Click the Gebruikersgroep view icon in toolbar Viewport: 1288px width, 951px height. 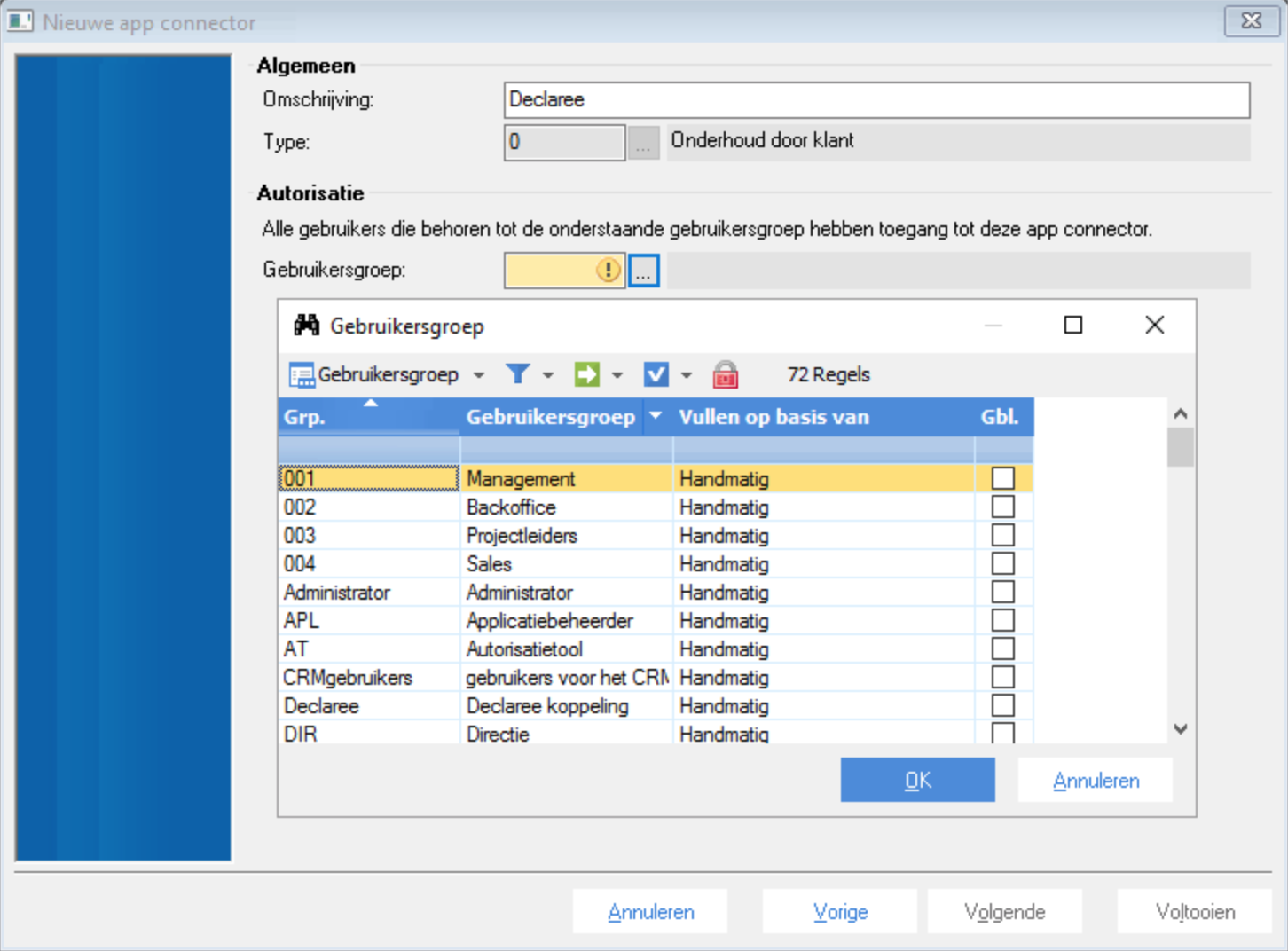pyautogui.click(x=302, y=375)
